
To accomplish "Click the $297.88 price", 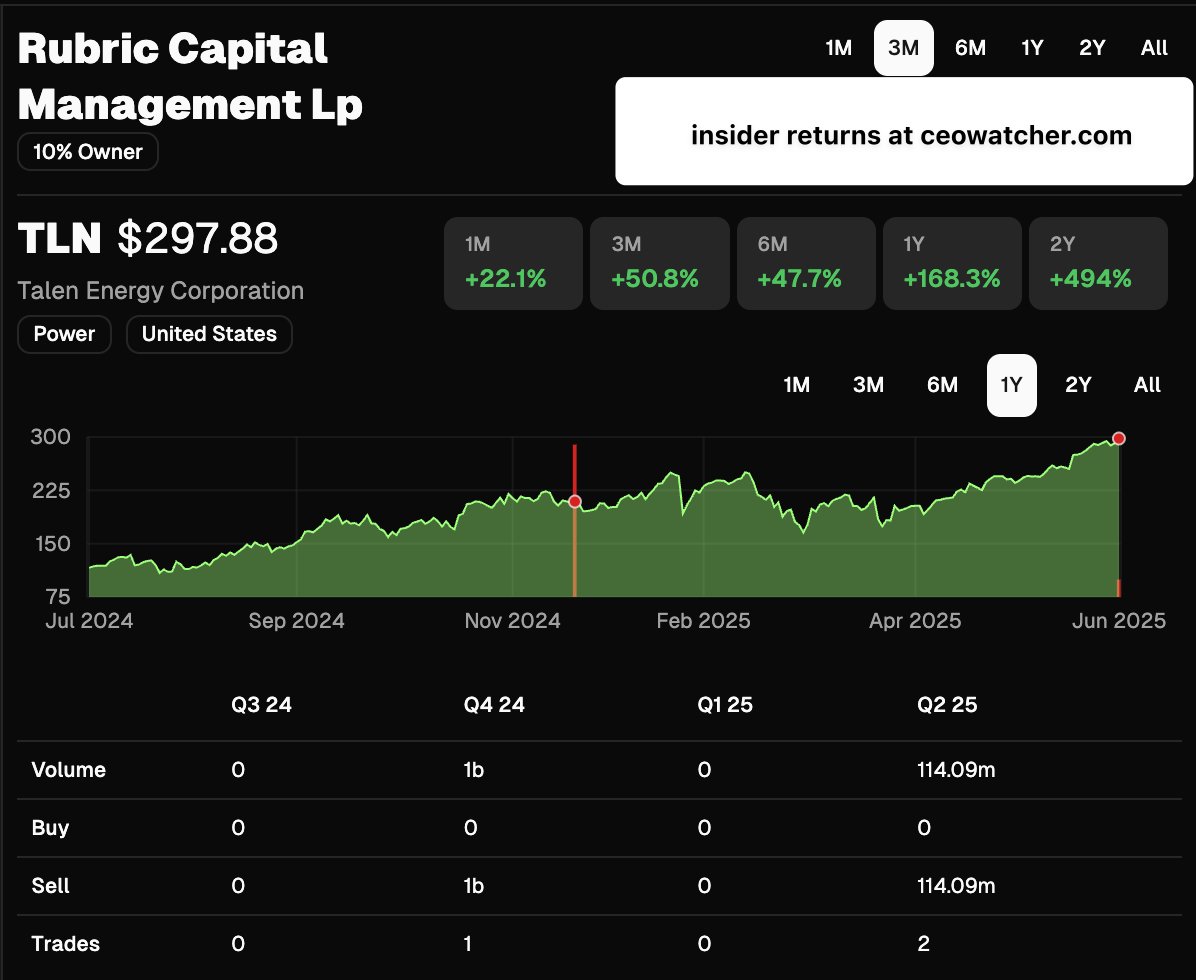I will [x=198, y=238].
